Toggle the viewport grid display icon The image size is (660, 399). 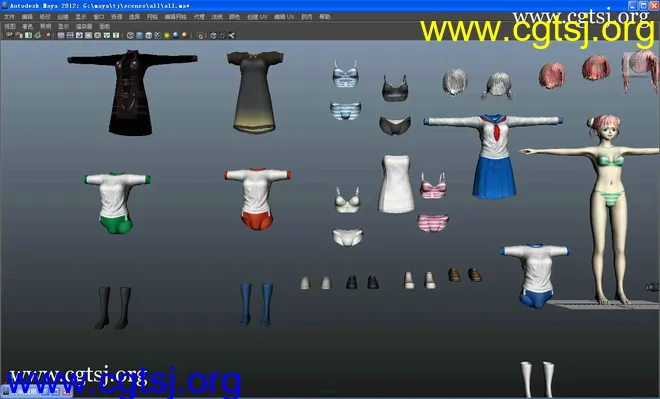click(61, 35)
